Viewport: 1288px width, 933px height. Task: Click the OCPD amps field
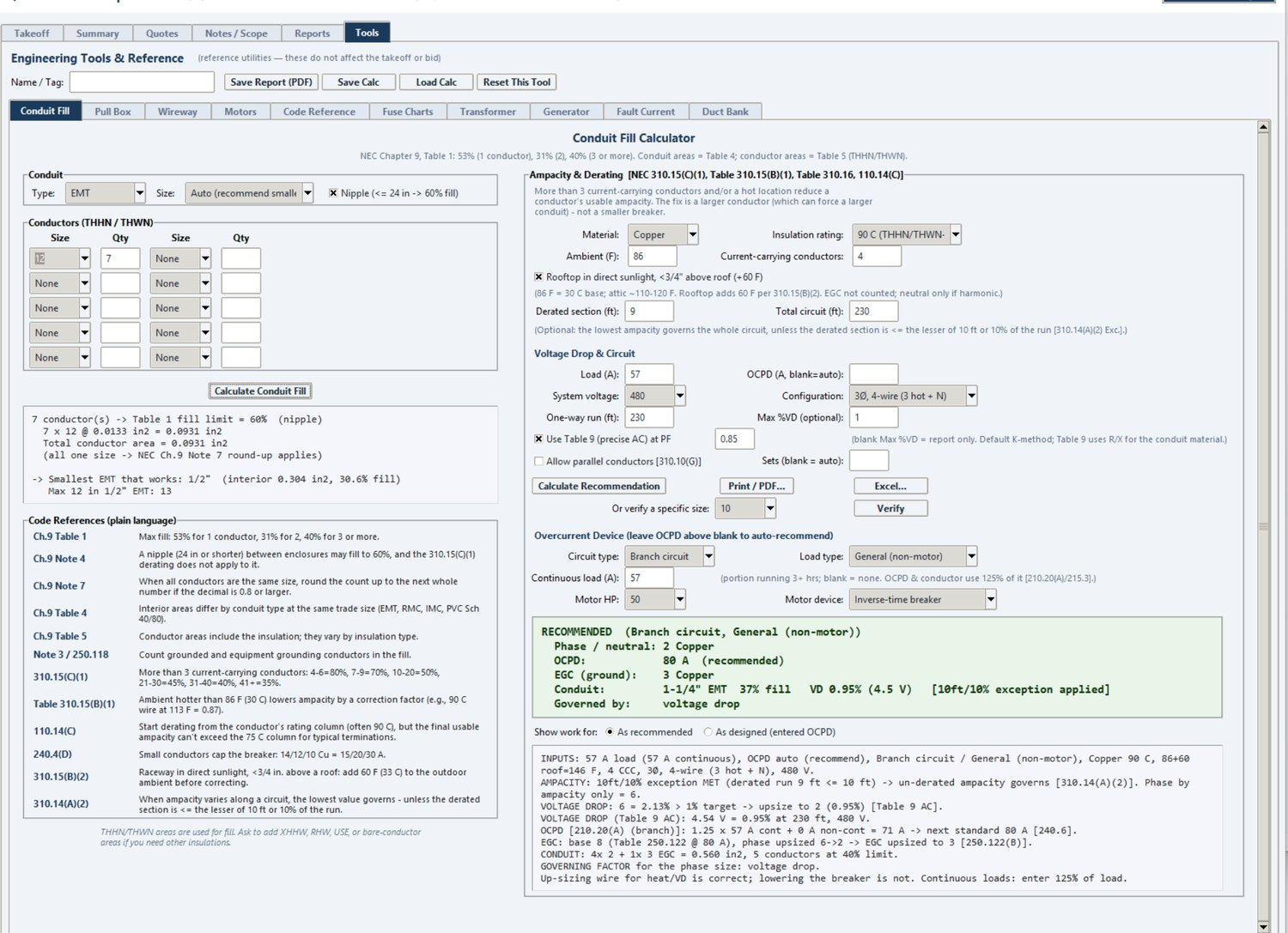(873, 374)
